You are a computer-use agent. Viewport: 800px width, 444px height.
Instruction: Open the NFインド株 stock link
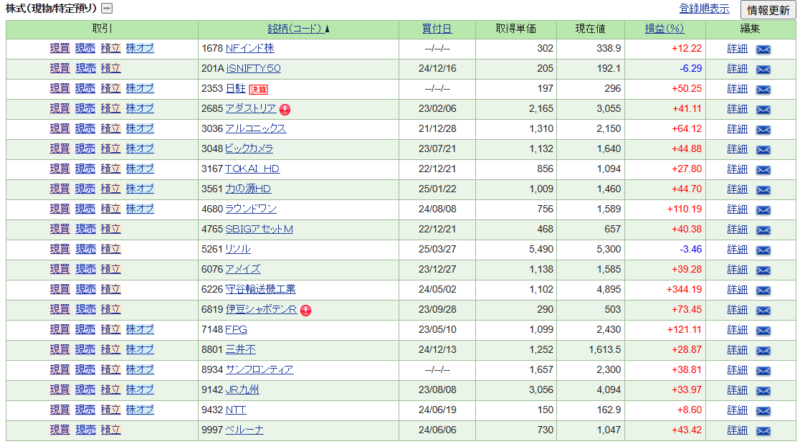click(249, 48)
